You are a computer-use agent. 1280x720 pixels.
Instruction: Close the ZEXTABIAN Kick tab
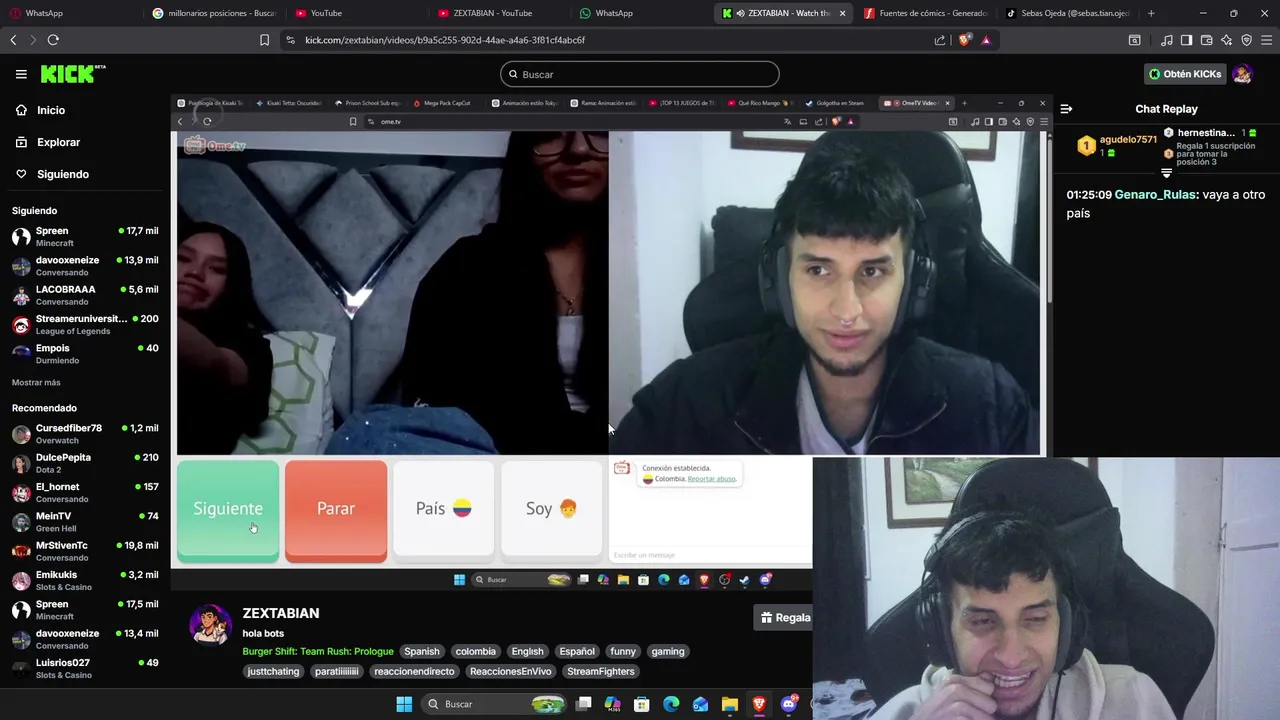click(842, 13)
